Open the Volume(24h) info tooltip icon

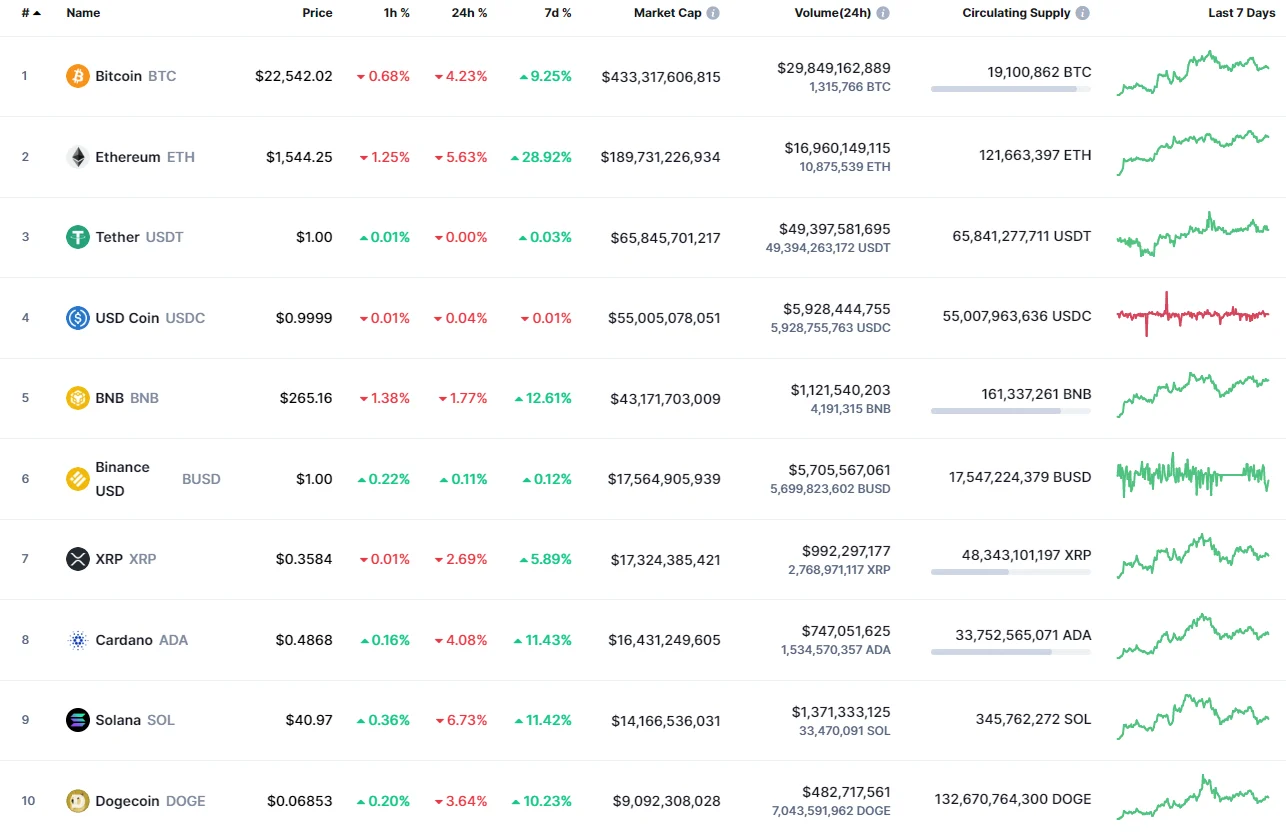pos(882,12)
